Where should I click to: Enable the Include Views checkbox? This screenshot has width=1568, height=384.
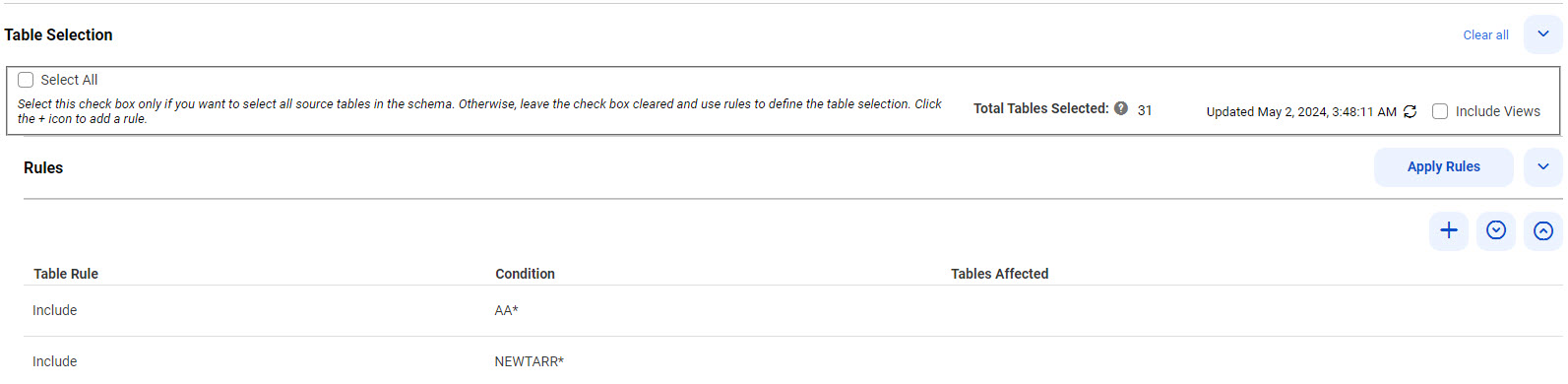pyautogui.click(x=1439, y=111)
